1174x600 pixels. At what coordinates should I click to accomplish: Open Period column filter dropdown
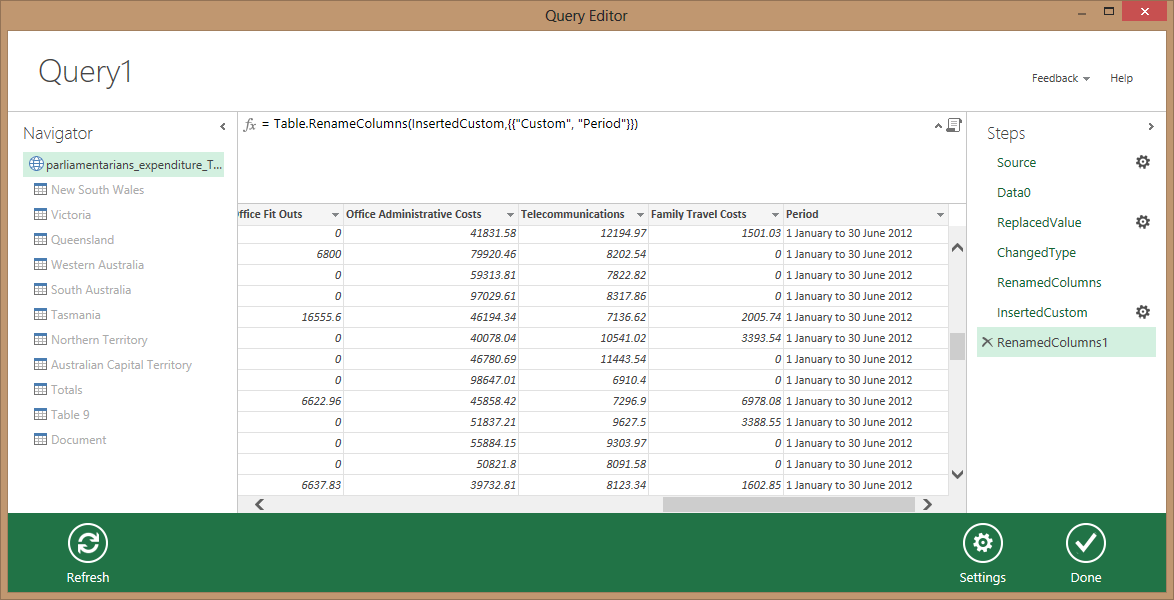(x=940, y=215)
